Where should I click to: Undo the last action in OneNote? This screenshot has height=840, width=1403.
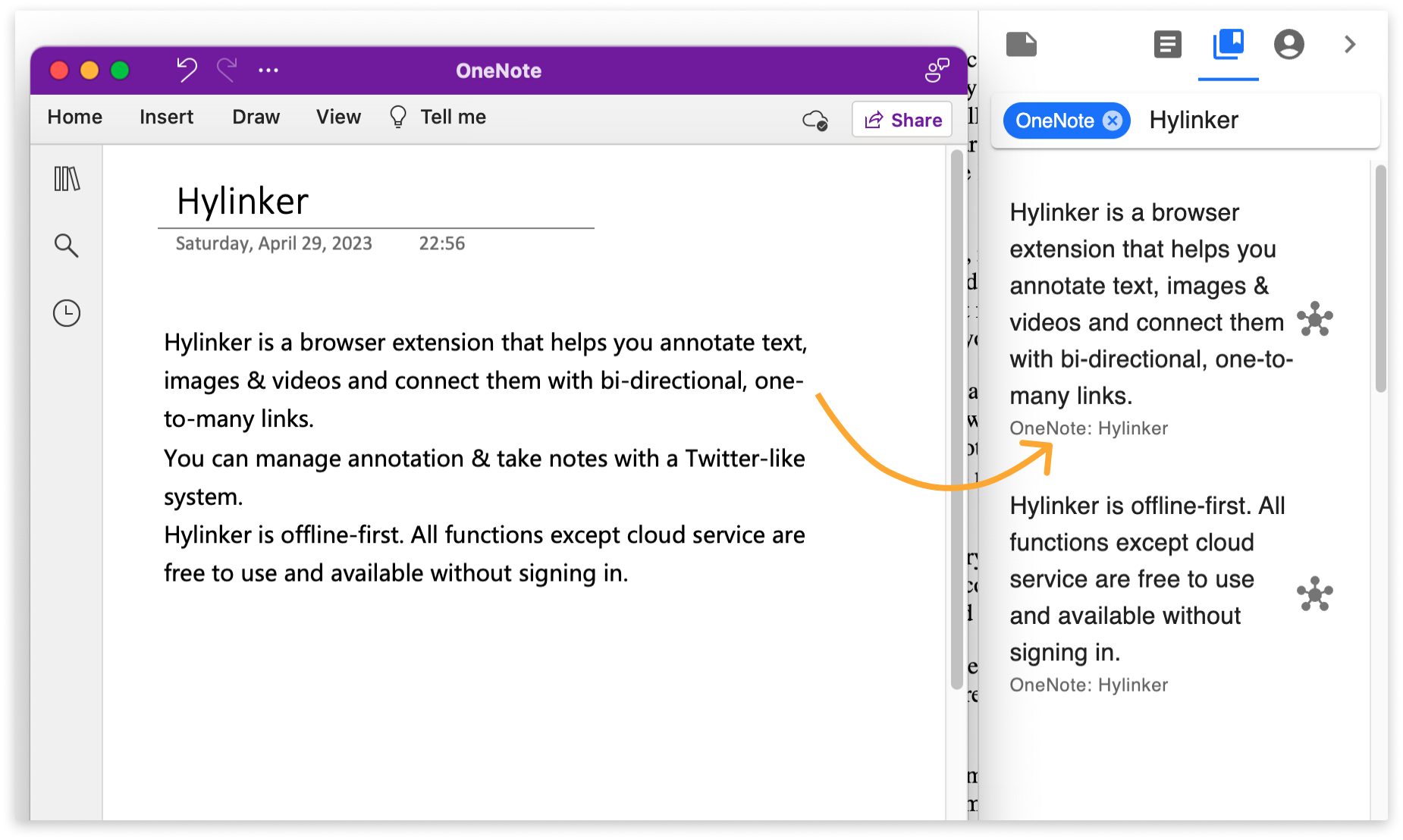pyautogui.click(x=187, y=70)
